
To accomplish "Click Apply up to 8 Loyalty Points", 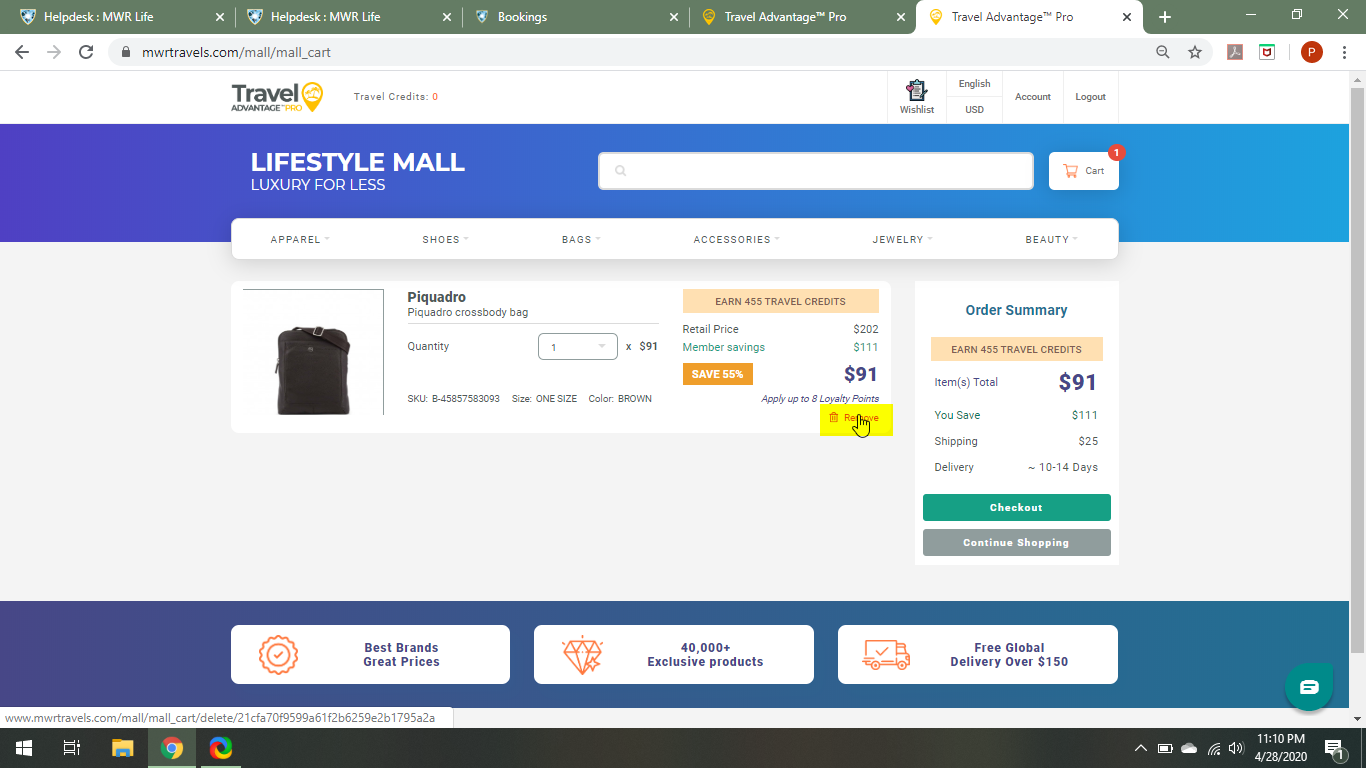I will [x=820, y=399].
